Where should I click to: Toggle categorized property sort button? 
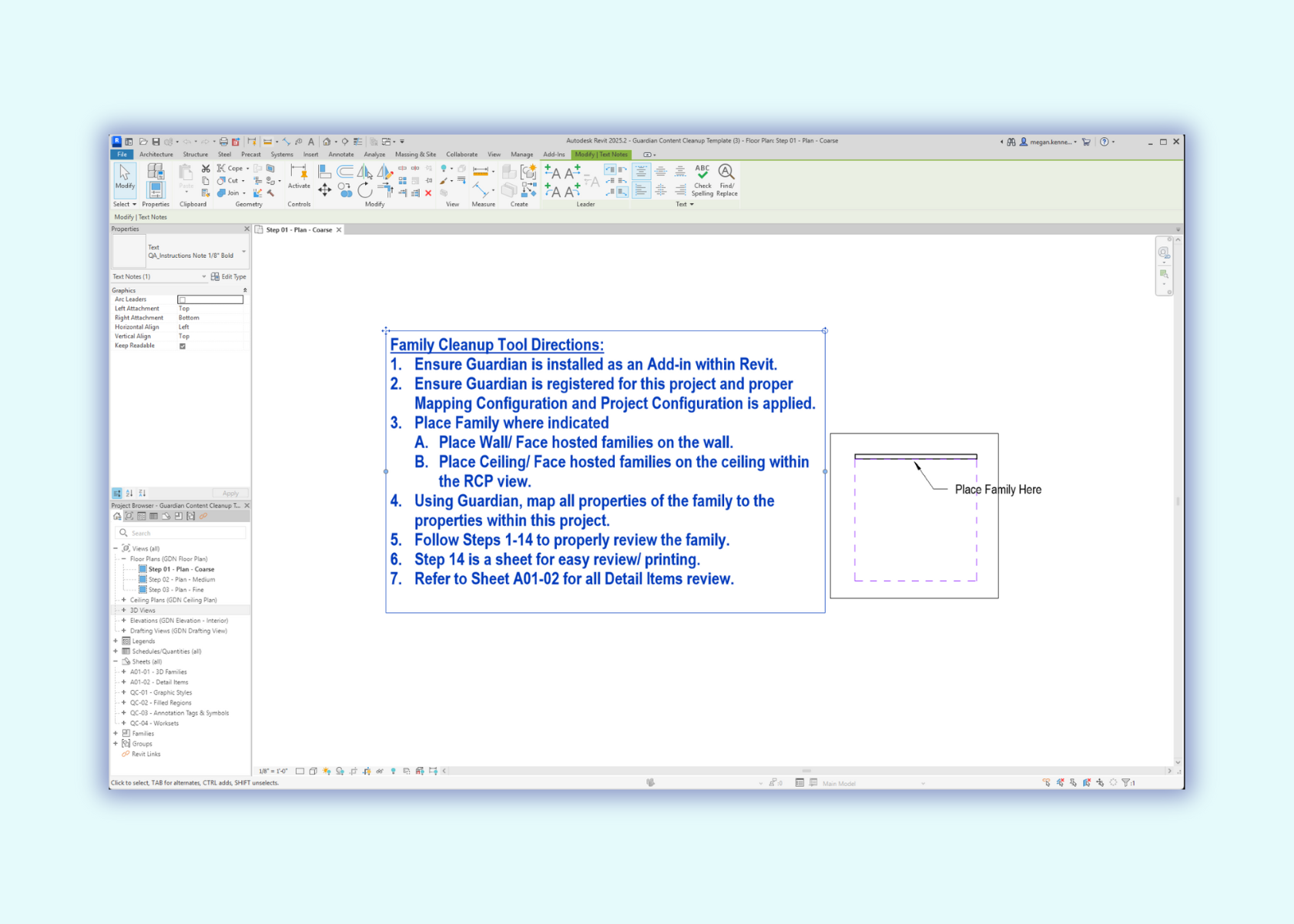tap(117, 493)
